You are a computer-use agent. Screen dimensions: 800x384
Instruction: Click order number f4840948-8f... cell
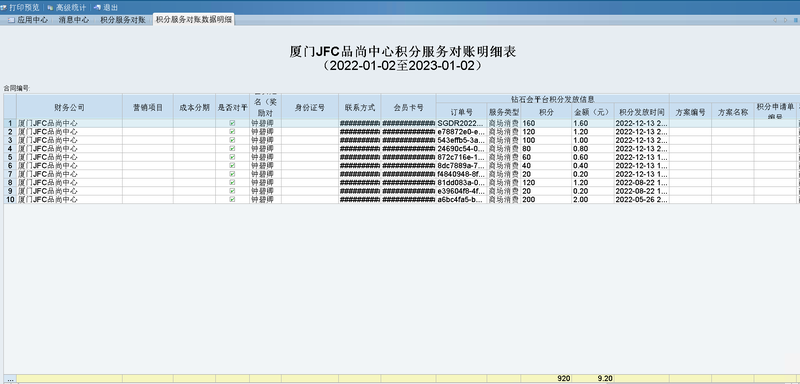(461, 174)
